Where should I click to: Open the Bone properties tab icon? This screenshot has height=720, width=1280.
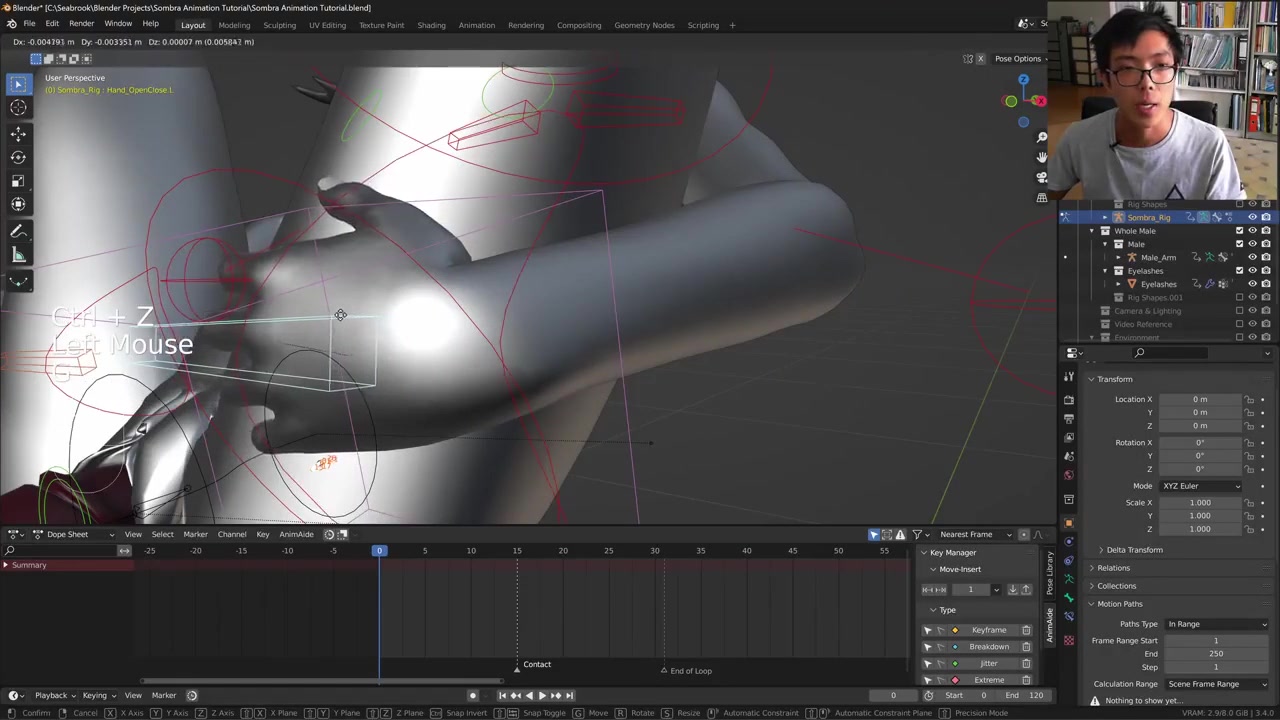click(x=1069, y=598)
